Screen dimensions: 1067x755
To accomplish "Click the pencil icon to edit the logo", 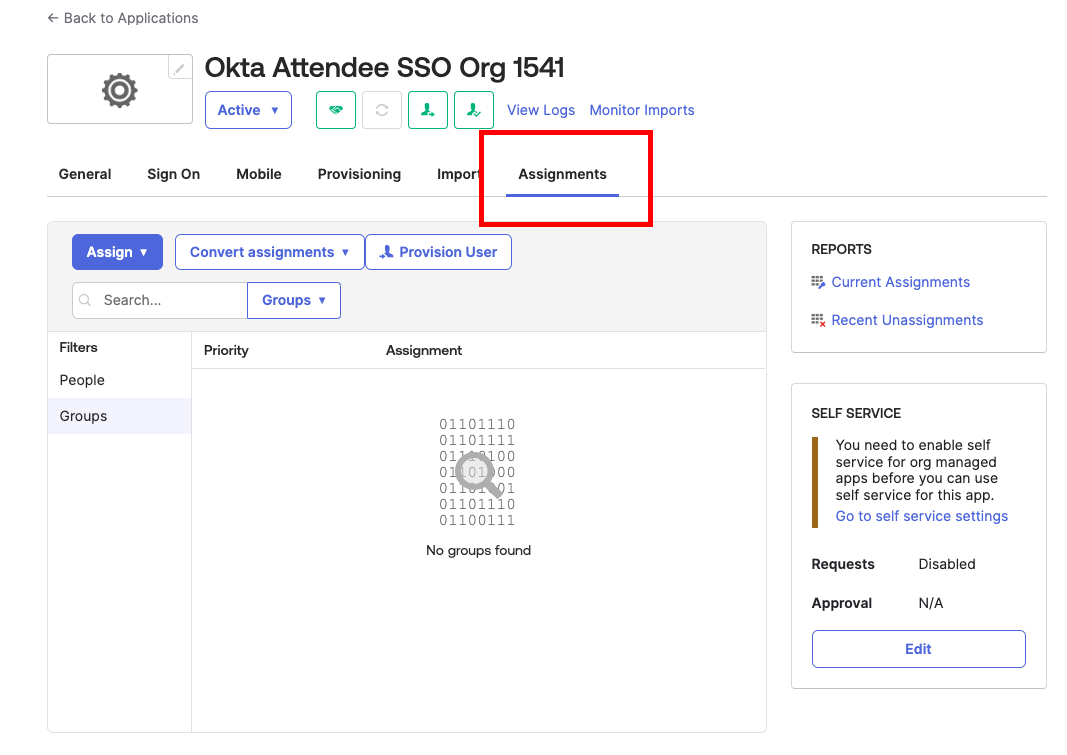I will (x=180, y=68).
